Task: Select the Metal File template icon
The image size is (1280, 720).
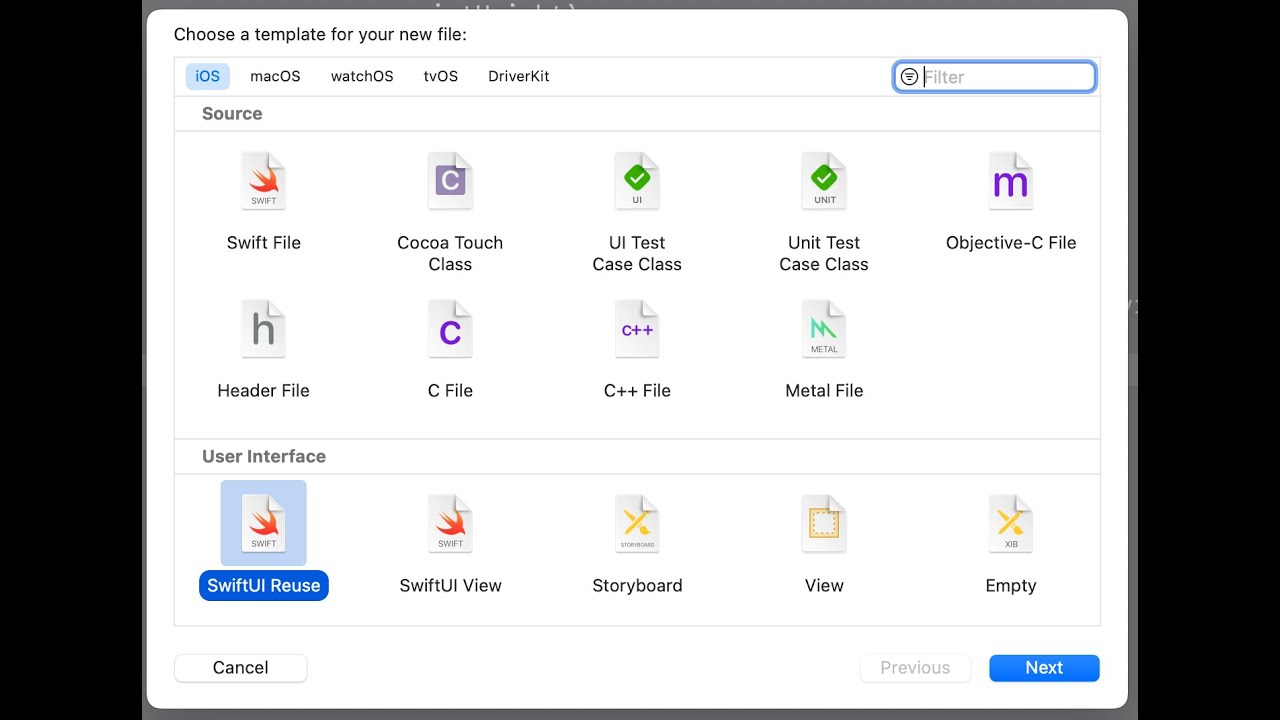Action: (824, 329)
